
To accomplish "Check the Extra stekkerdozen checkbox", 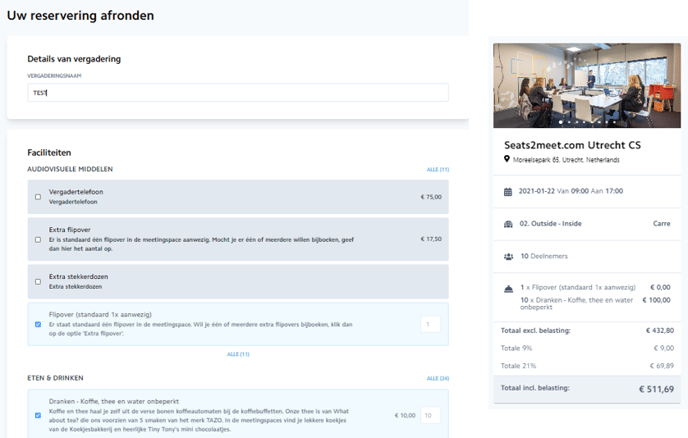I will click(x=38, y=282).
